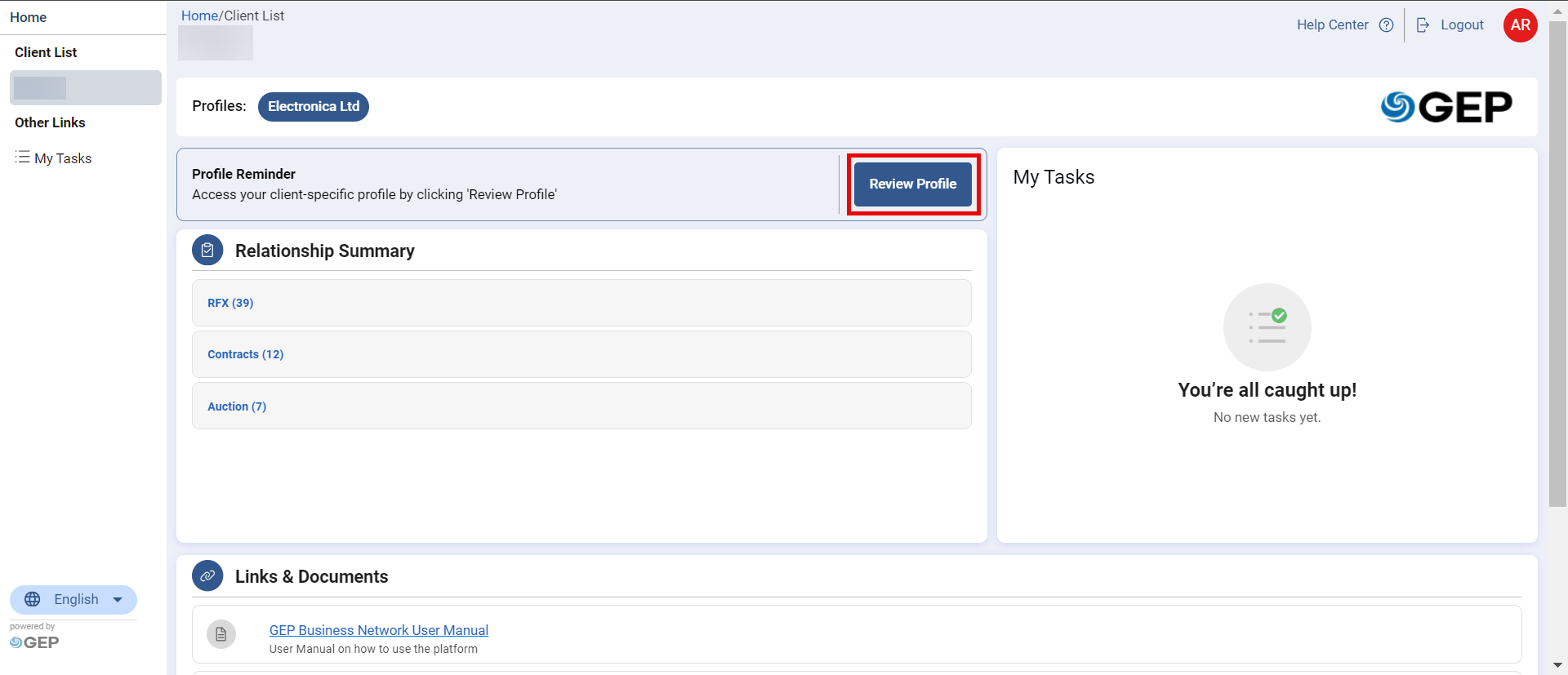Click the vertical page scrollbar

tap(1557, 261)
